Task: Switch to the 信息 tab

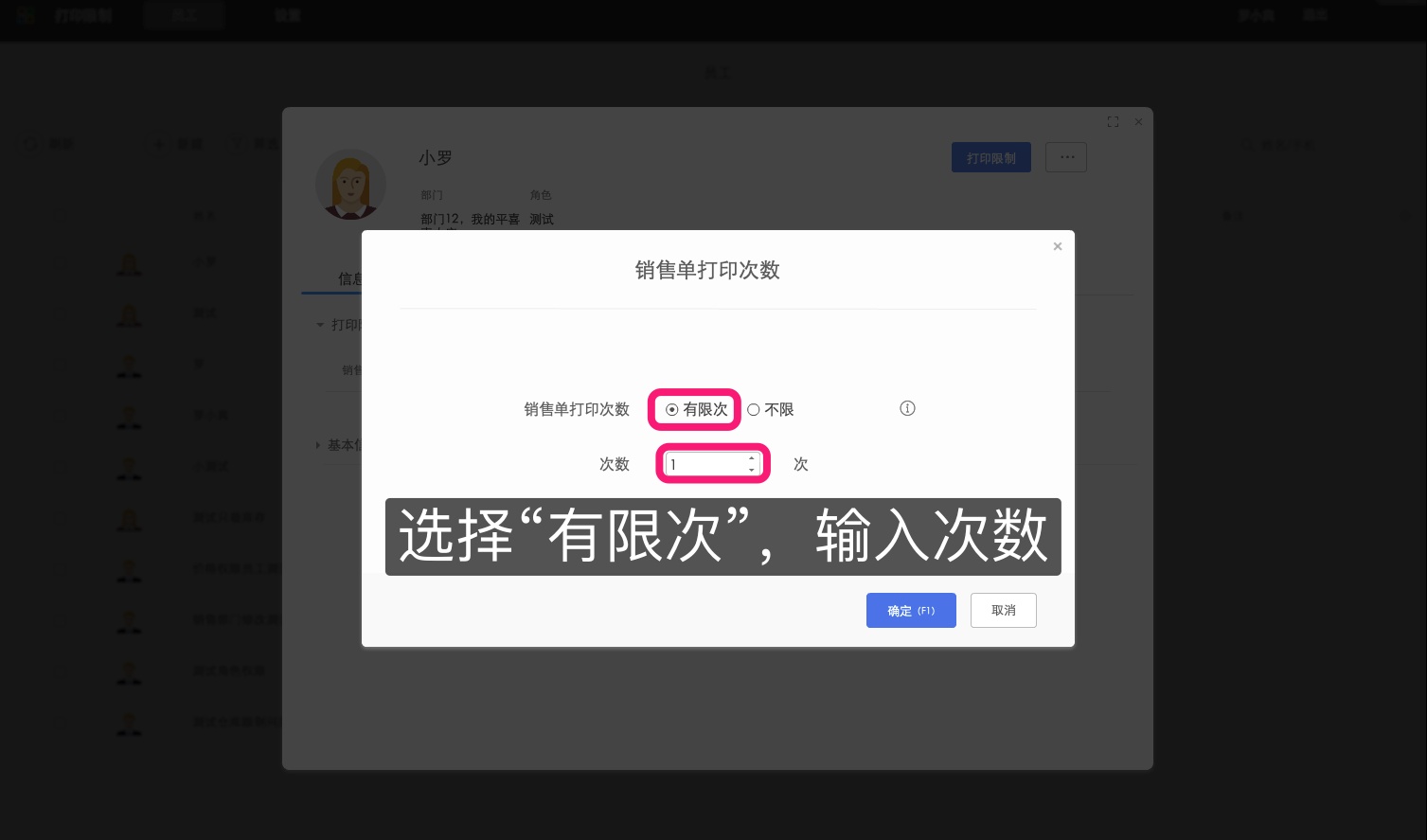Action: pyautogui.click(x=349, y=278)
